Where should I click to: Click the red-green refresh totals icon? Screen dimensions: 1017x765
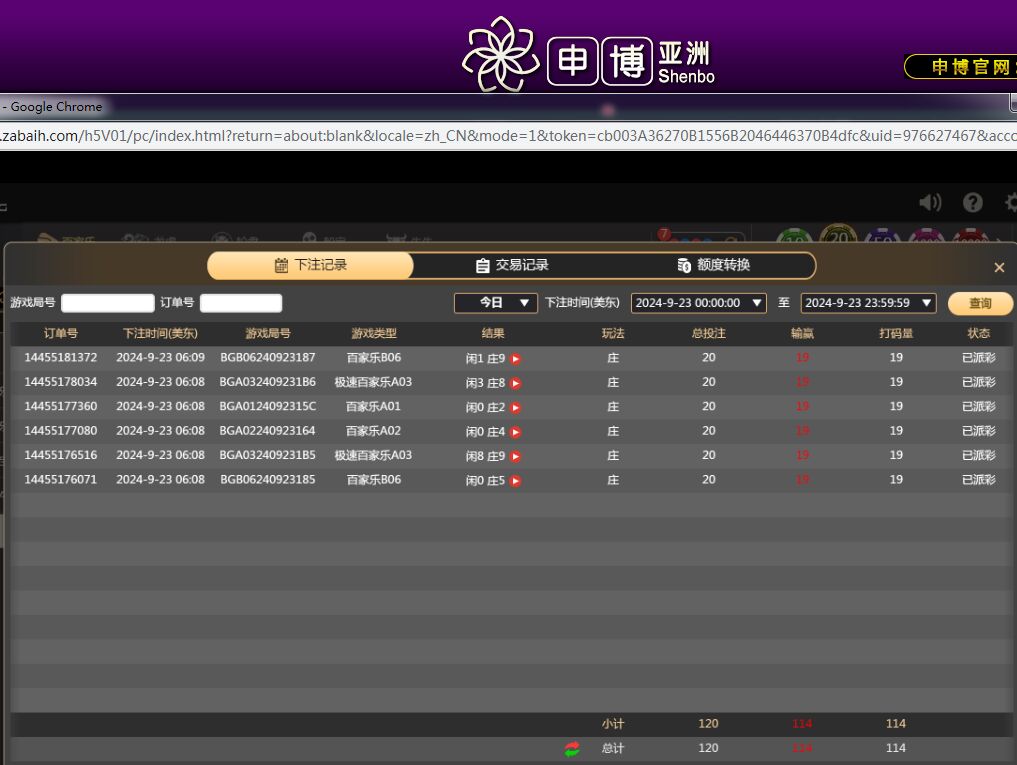572,749
